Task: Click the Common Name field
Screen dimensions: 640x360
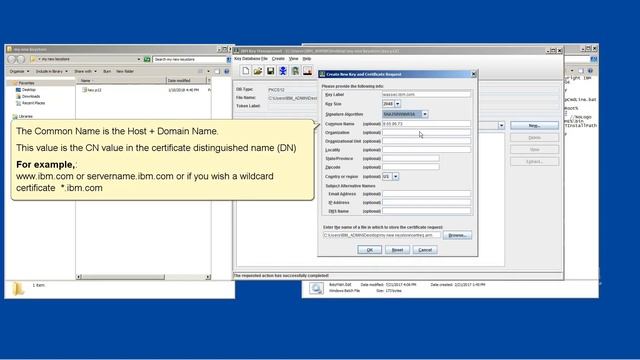Action: tap(426, 124)
